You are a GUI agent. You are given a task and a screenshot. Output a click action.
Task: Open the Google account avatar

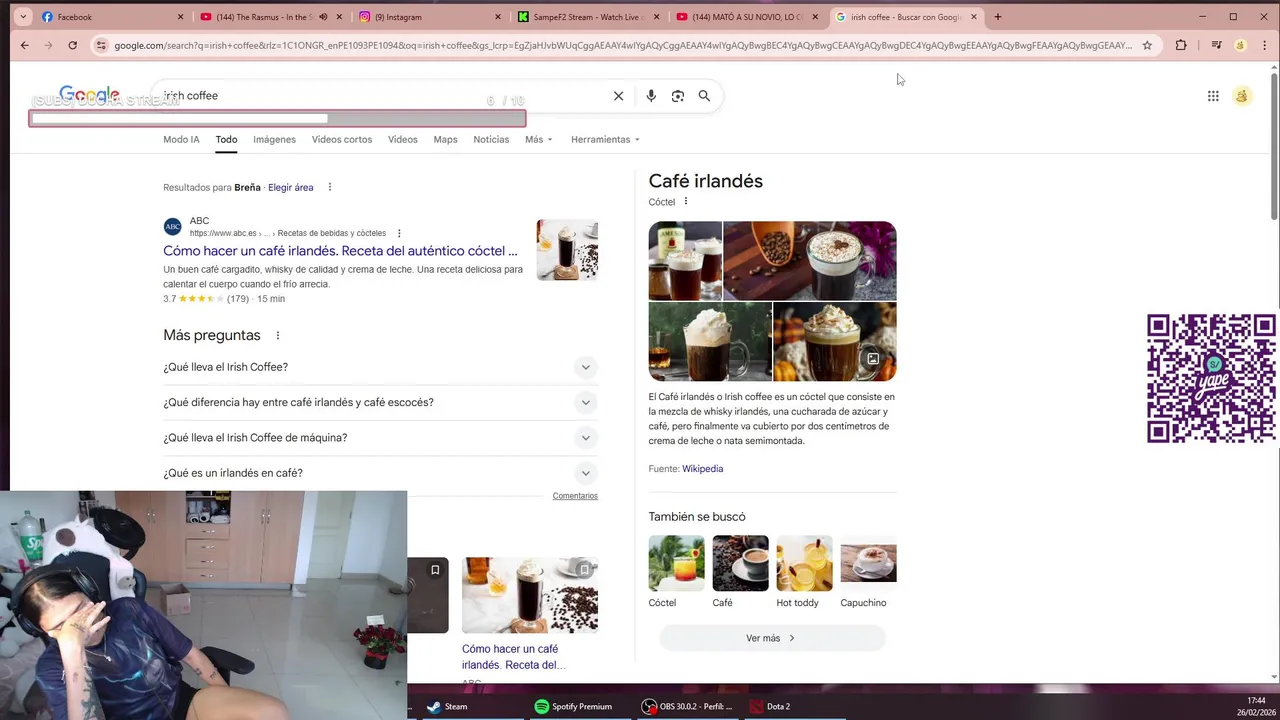pos(1242,96)
